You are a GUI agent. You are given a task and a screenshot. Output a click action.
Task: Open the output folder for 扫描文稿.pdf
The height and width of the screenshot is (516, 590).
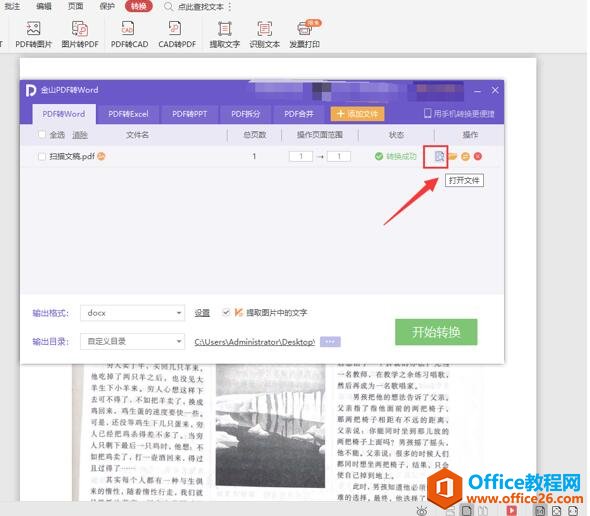pyautogui.click(x=453, y=156)
